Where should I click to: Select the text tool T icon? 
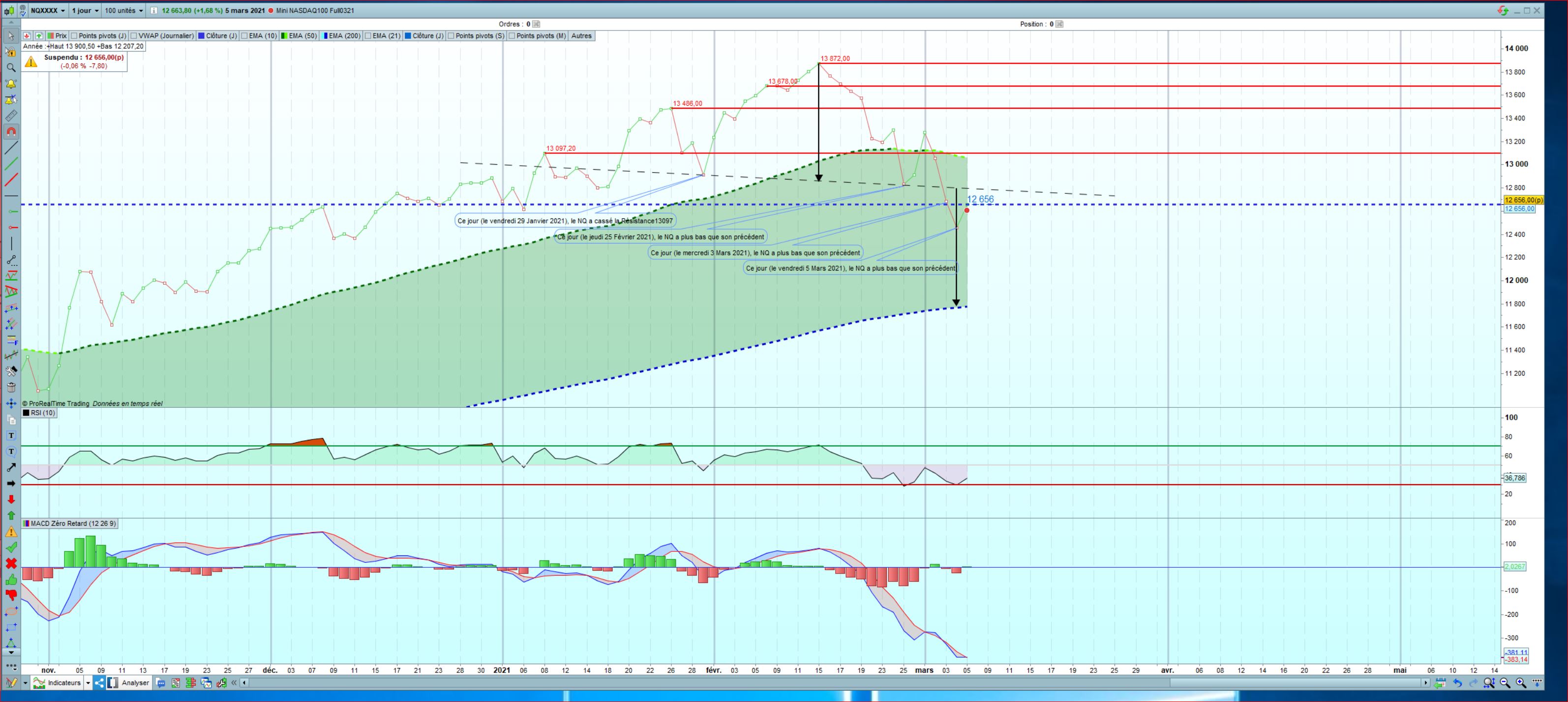click(11, 435)
